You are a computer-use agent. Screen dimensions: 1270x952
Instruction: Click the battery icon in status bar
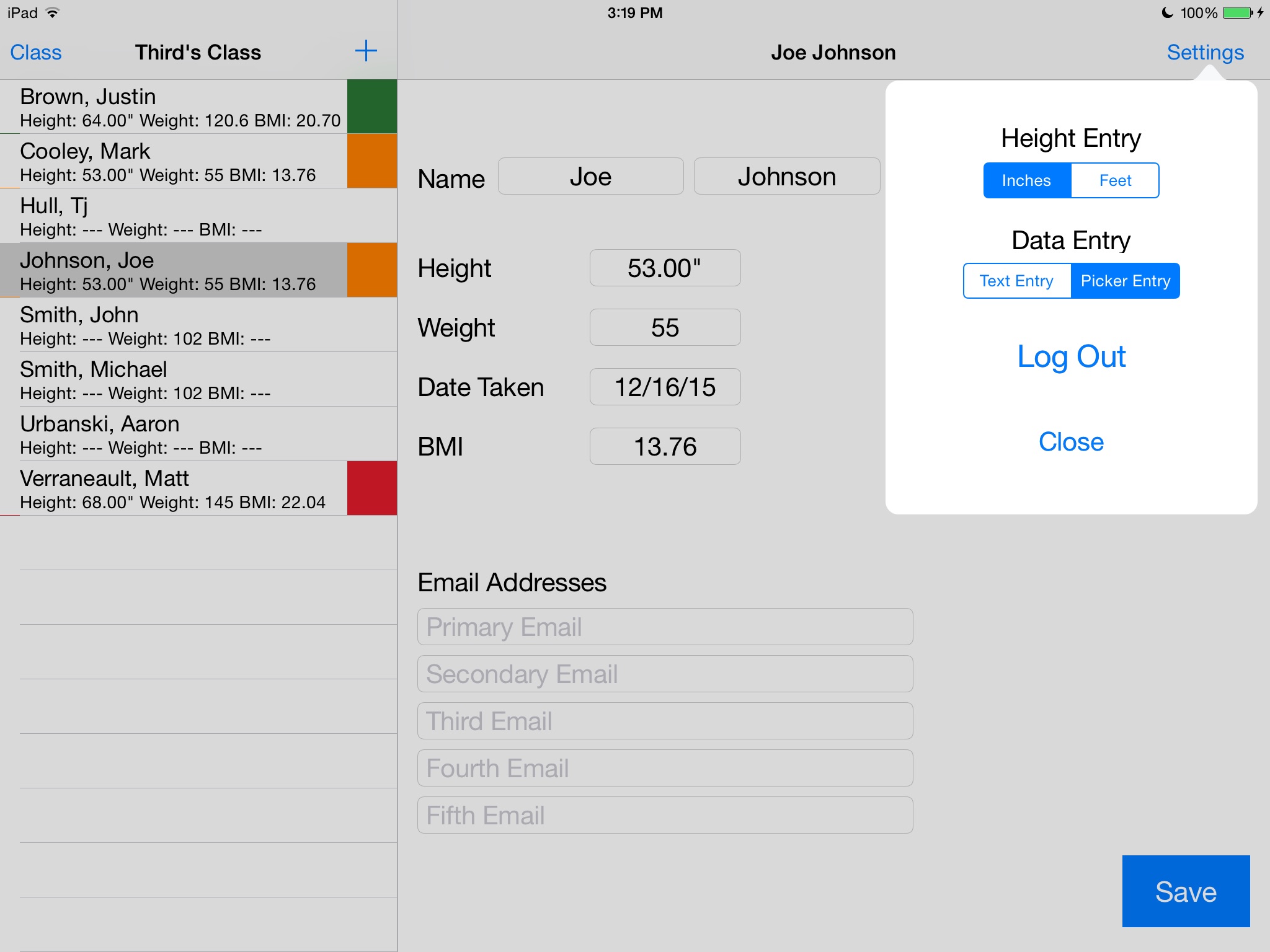click(1238, 13)
